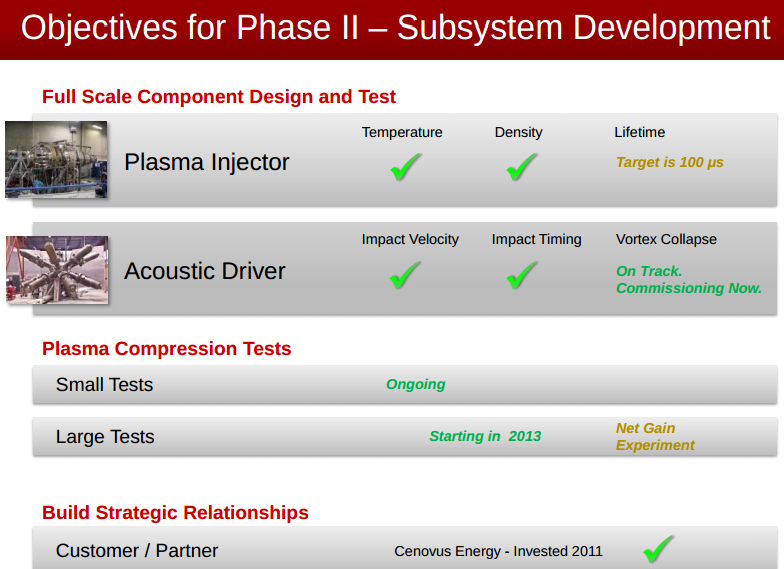Click the 'Net Gain Experiment' text

point(655,437)
